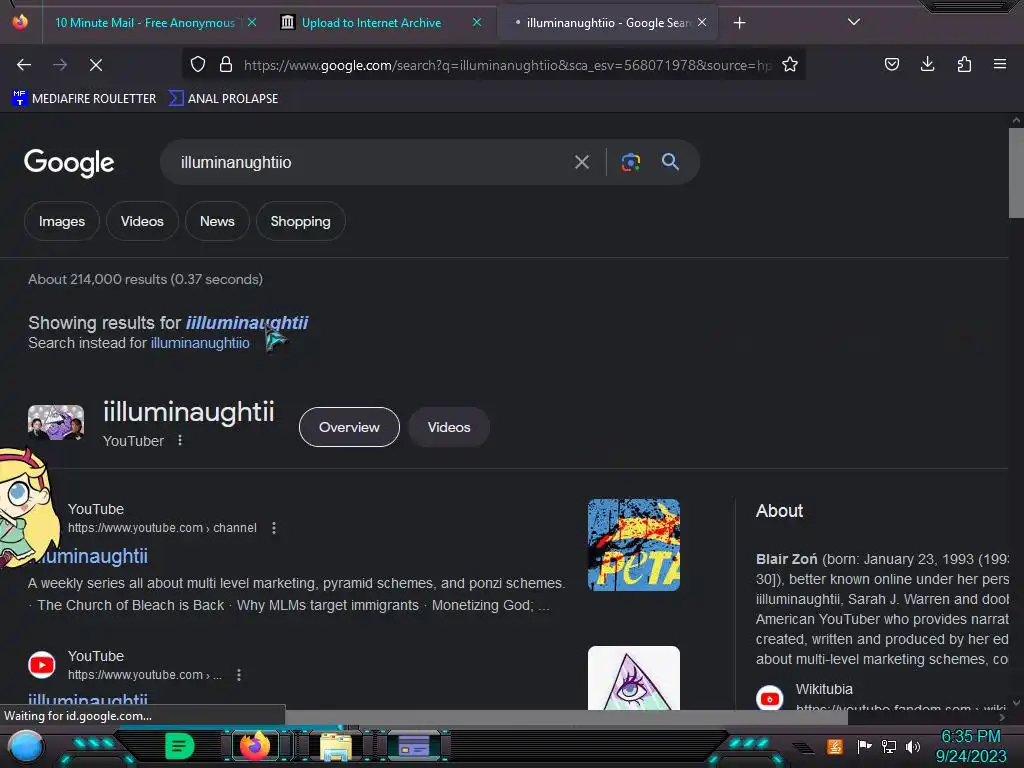1024x768 pixels.
Task: Open the network tray icon
Action: pyautogui.click(x=889, y=746)
